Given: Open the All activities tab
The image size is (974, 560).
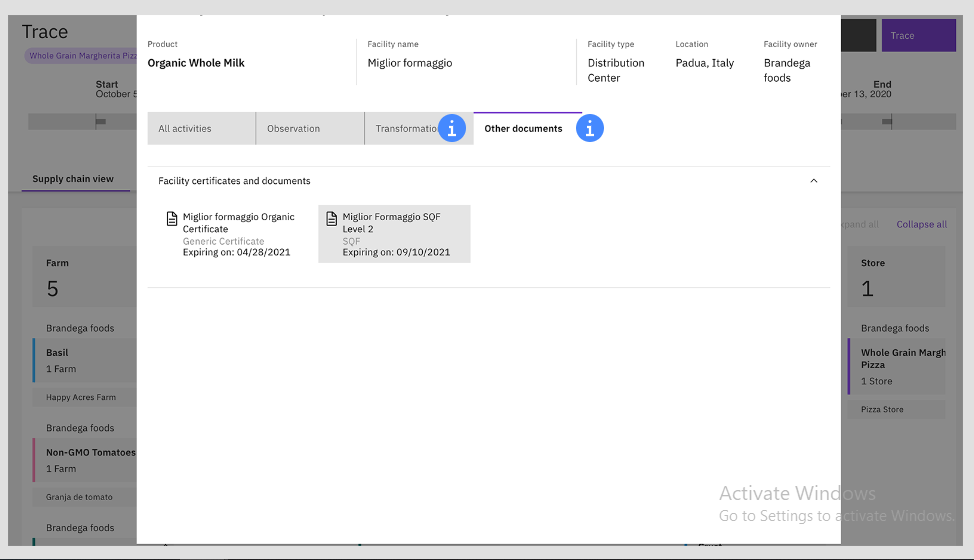Looking at the screenshot, I should tap(201, 129).
